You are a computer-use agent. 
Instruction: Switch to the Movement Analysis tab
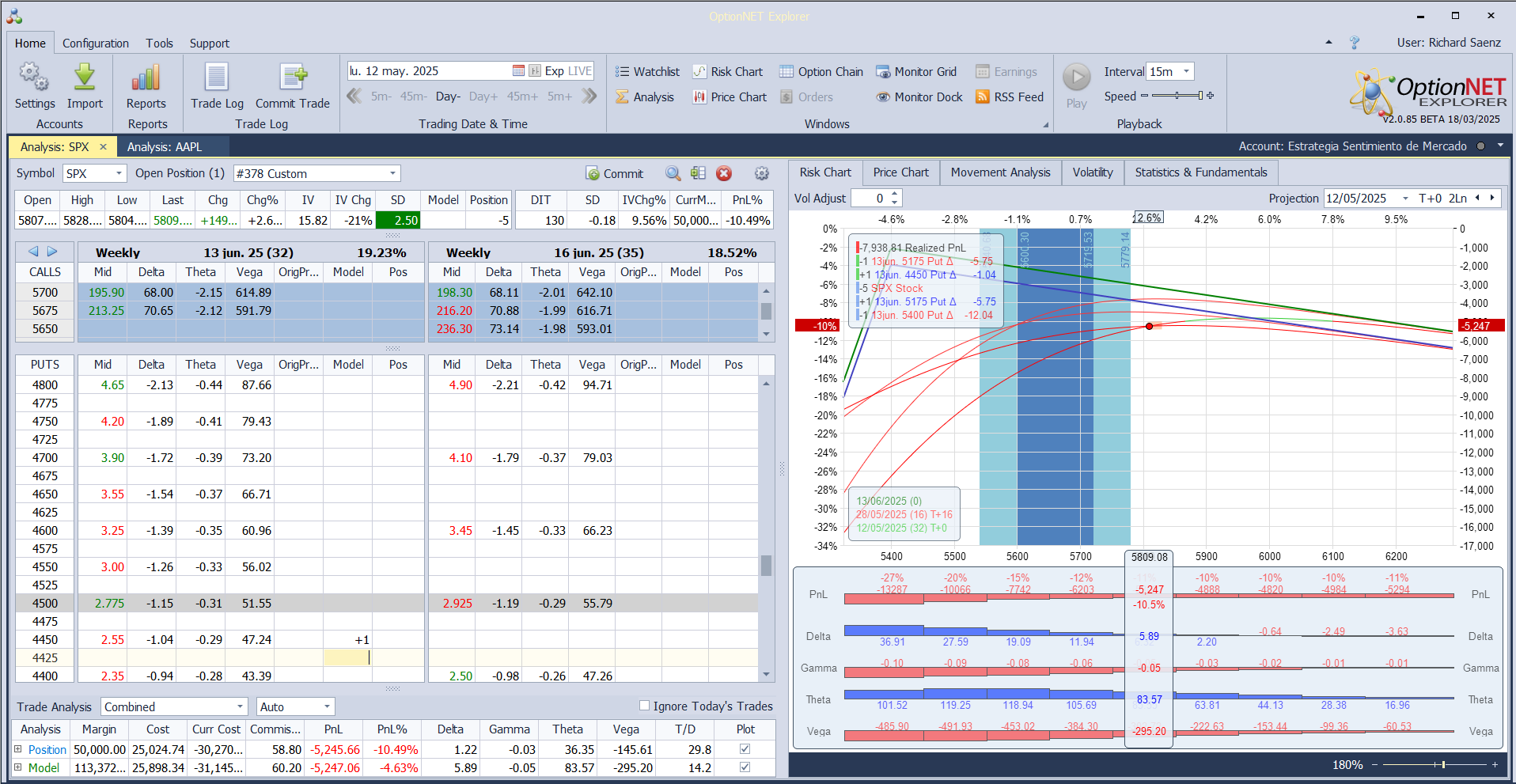point(1001,172)
